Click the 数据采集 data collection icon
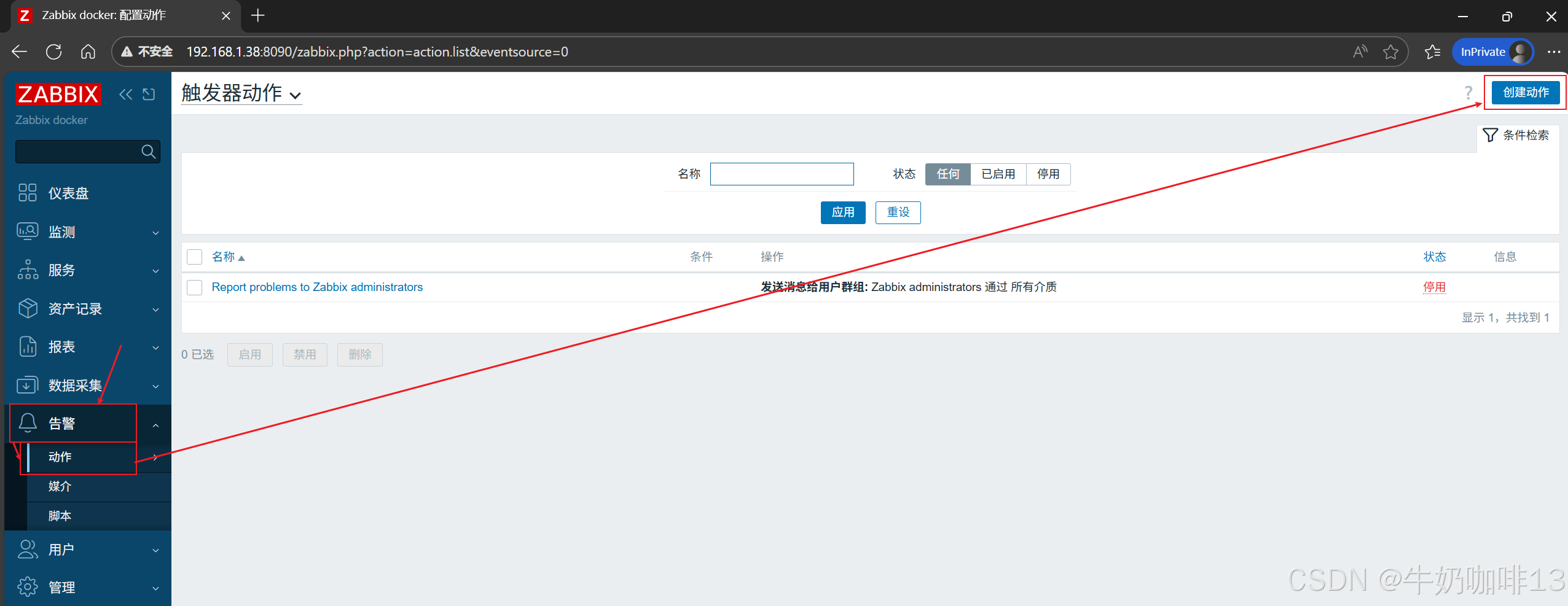The width and height of the screenshot is (1568, 606). click(x=28, y=385)
